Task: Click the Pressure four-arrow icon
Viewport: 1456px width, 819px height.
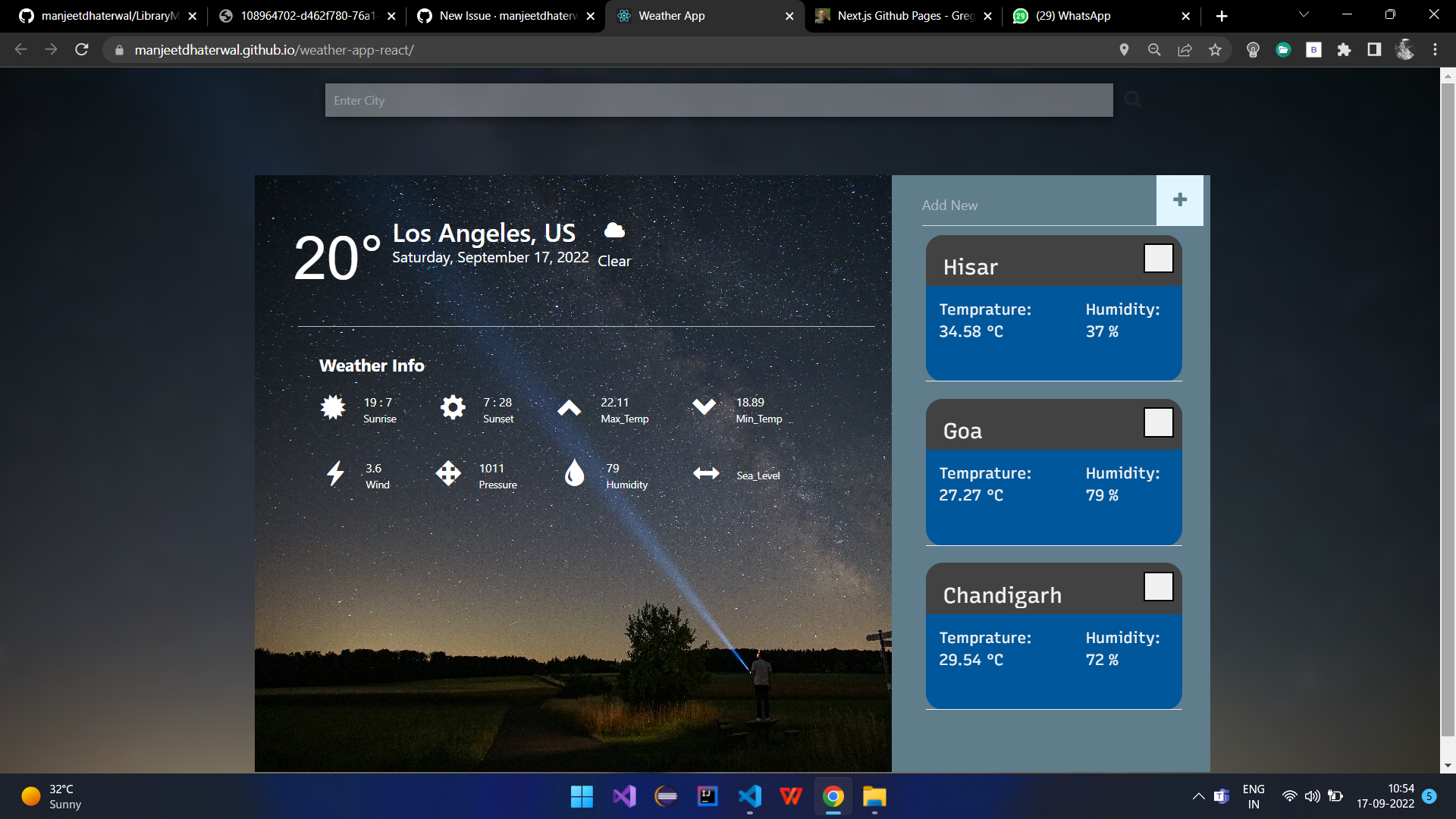Action: [448, 473]
